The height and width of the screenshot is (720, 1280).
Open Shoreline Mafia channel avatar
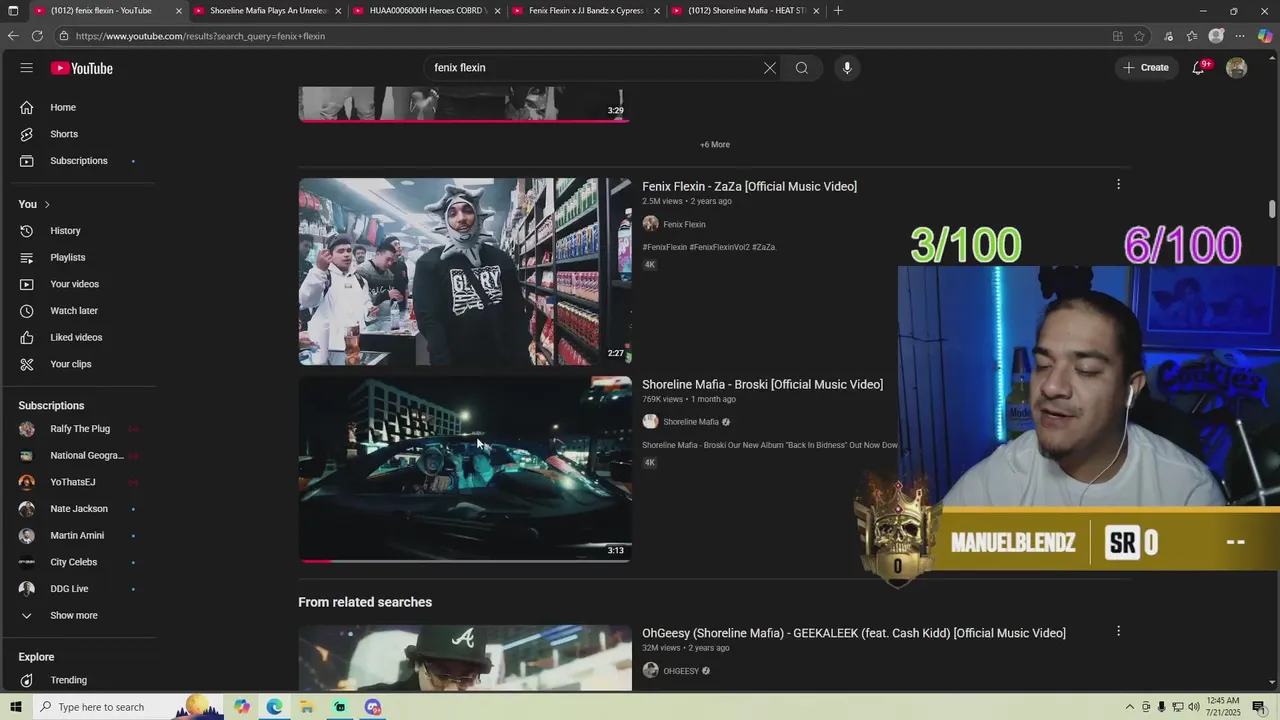point(650,422)
